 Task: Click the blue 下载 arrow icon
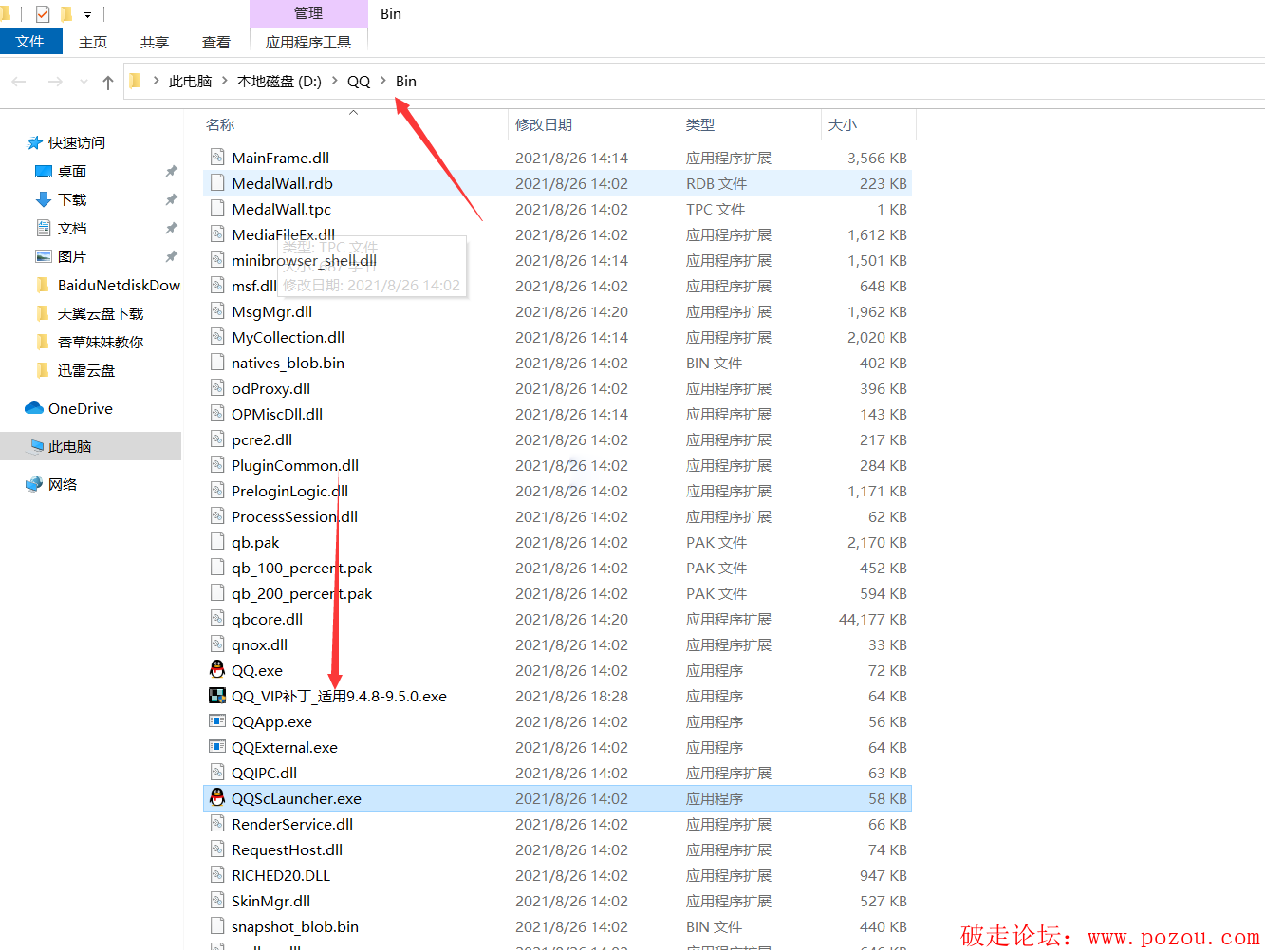43,199
